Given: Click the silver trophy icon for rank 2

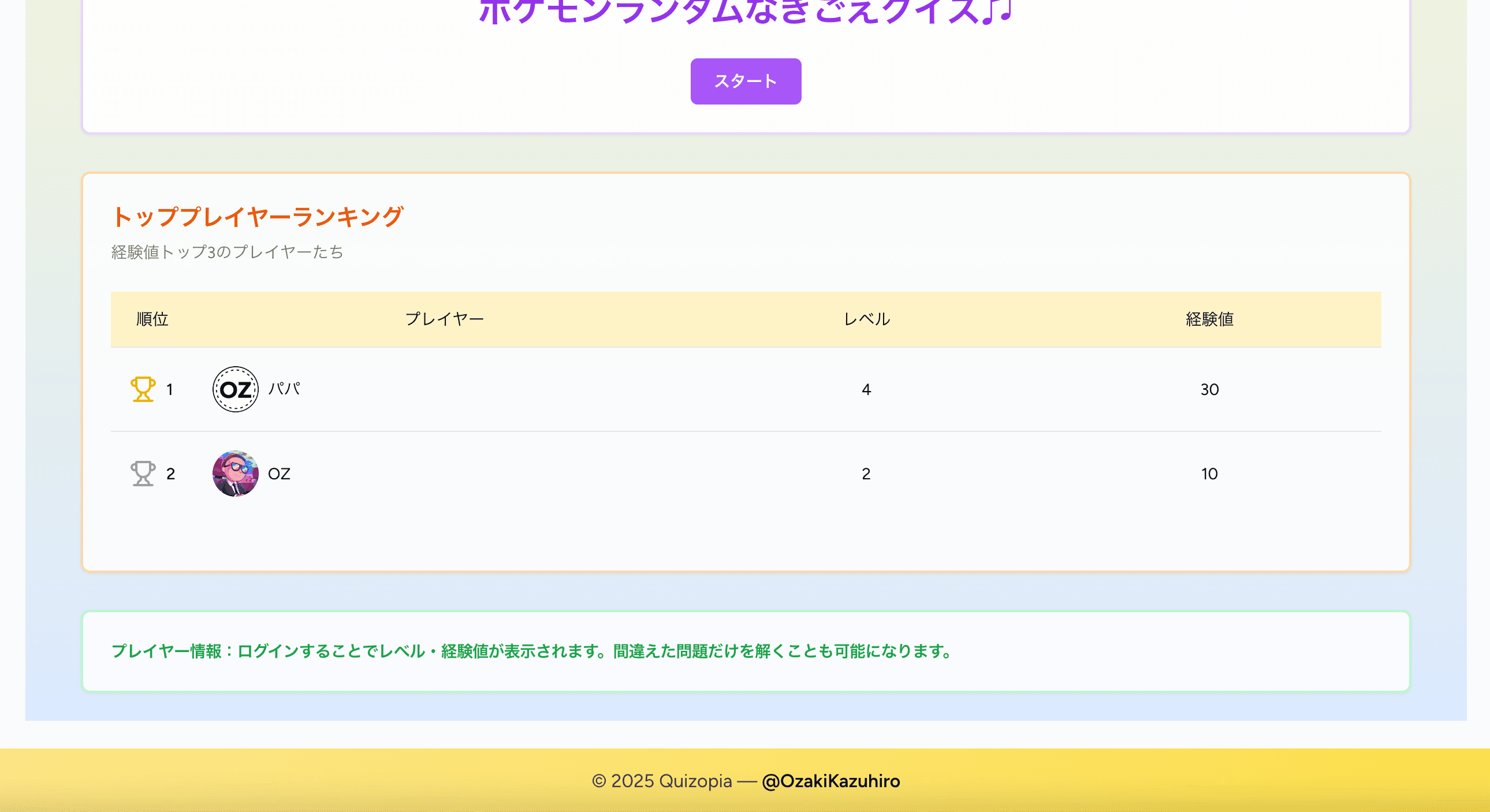Looking at the screenshot, I should point(143,474).
